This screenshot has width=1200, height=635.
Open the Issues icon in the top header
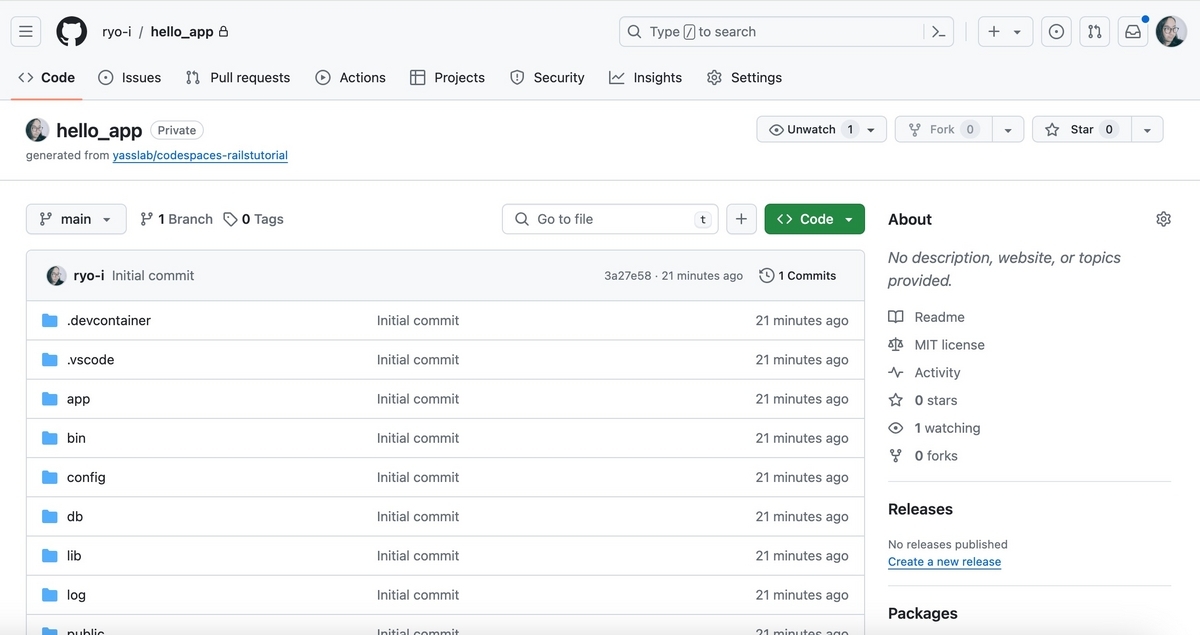pyautogui.click(x=1056, y=32)
